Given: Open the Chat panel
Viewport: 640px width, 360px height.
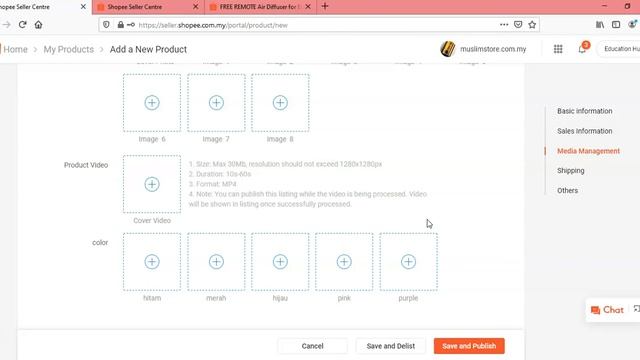Looking at the screenshot, I should [607, 310].
